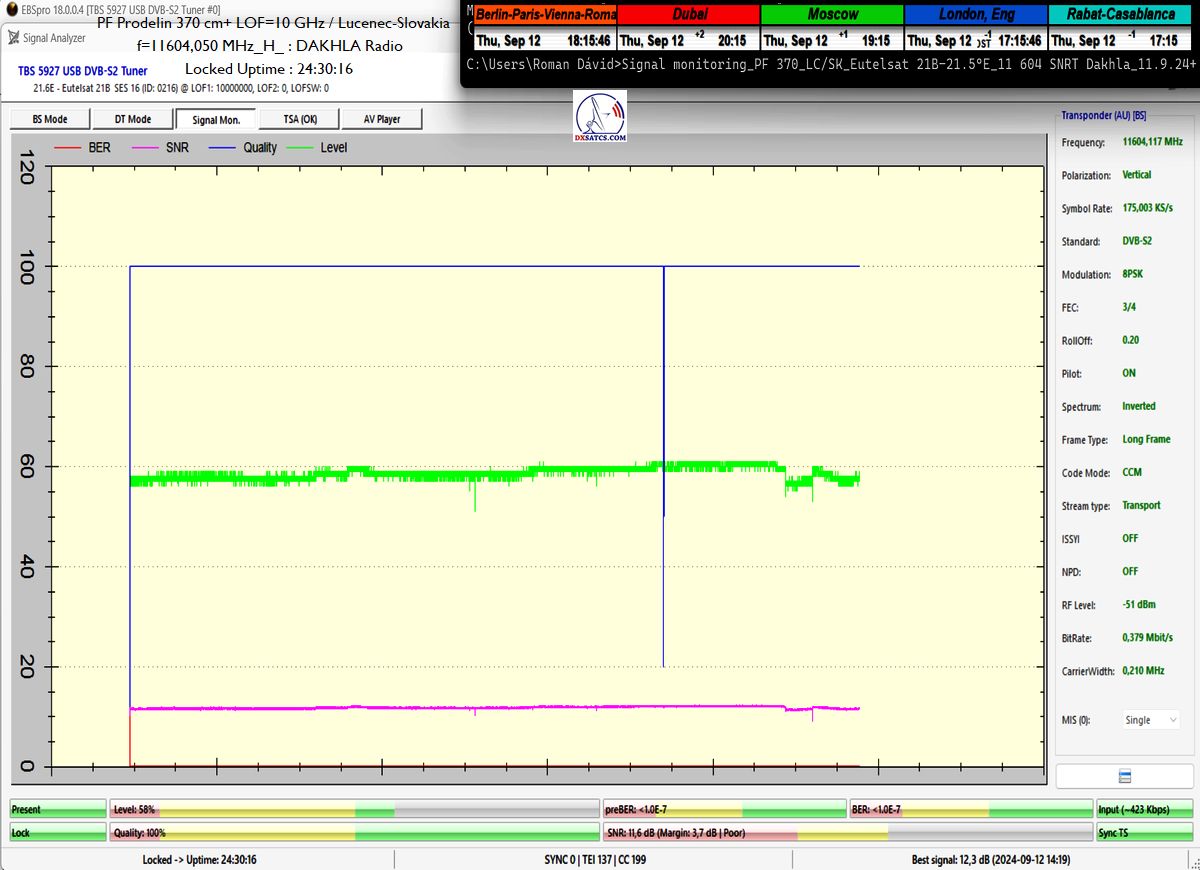Open the MIS Single dropdown
Image resolution: width=1200 pixels, height=870 pixels.
[1151, 720]
